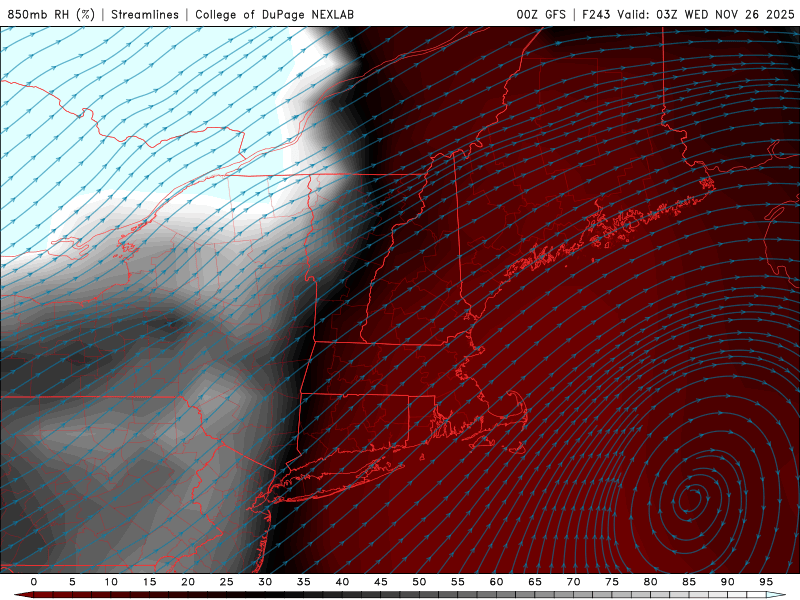This screenshot has width=800, height=600.
Task: Click the dark red left end of color bar
Action: pyautogui.click(x=23, y=595)
